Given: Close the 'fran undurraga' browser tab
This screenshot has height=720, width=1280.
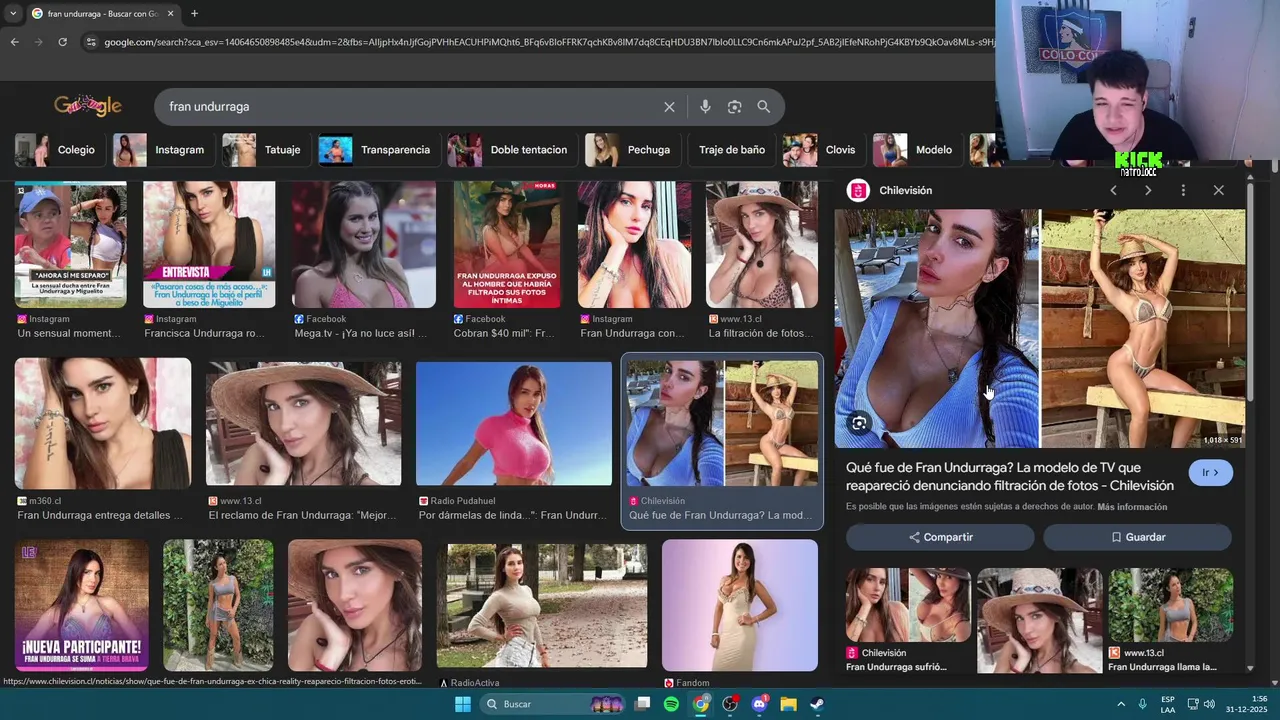Looking at the screenshot, I should point(170,13).
